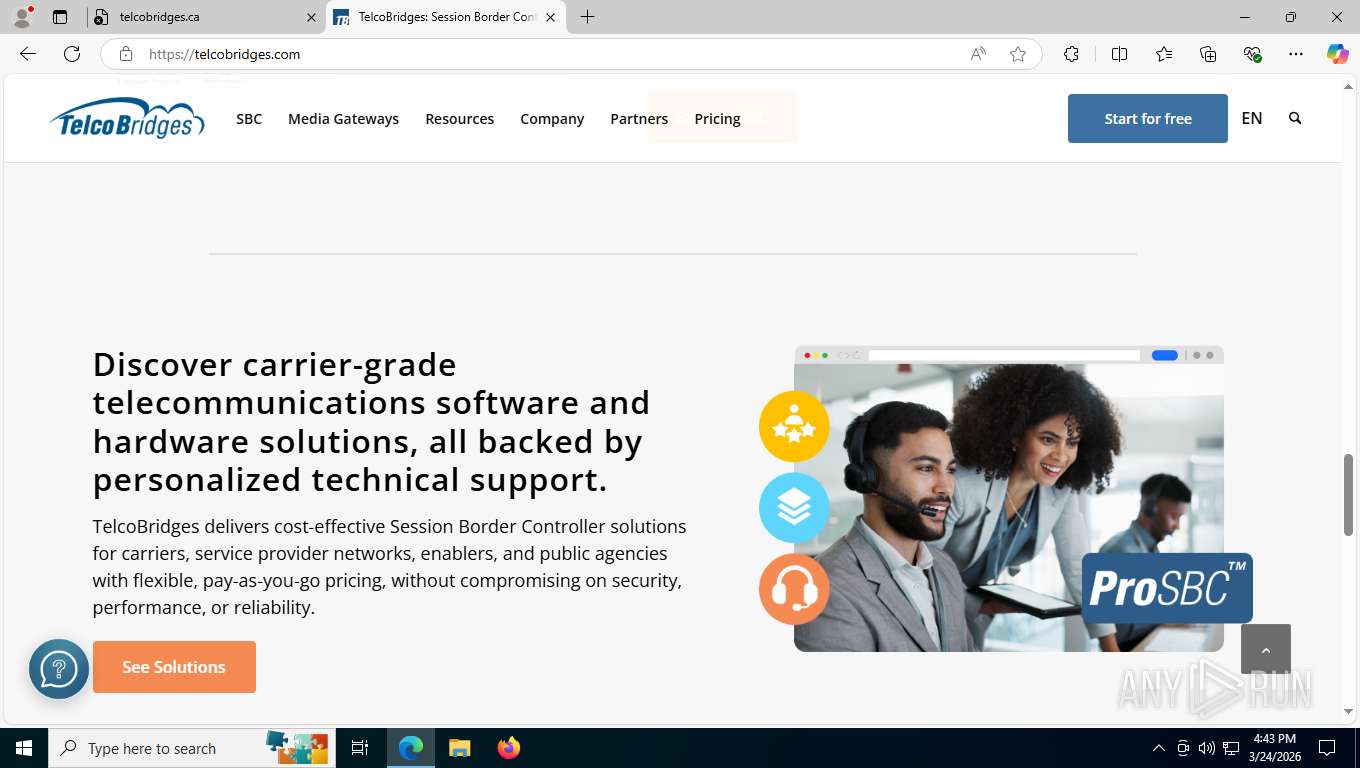Go back with the browser back arrow
1360x768 pixels.
(28, 54)
